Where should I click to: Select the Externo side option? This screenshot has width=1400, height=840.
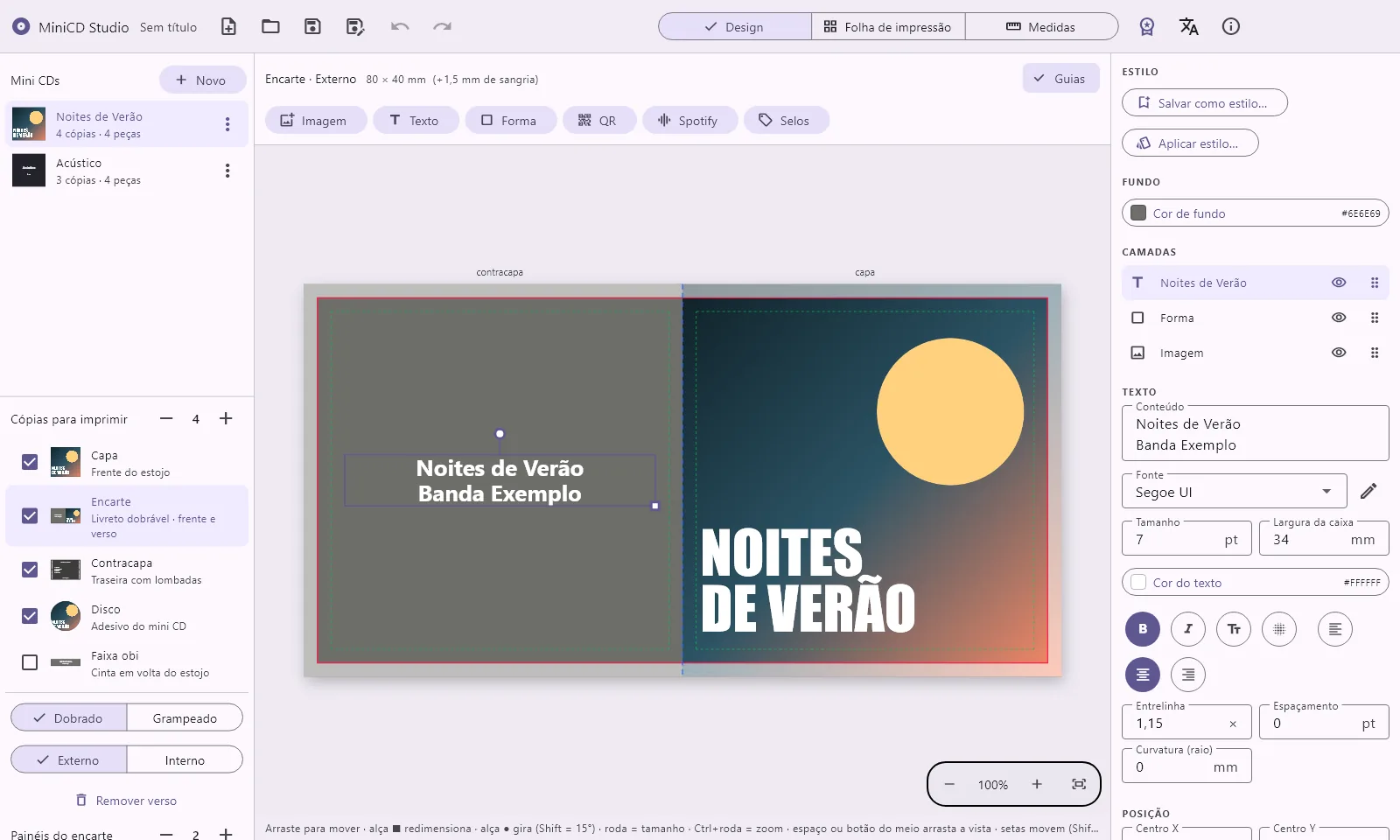[x=69, y=759]
